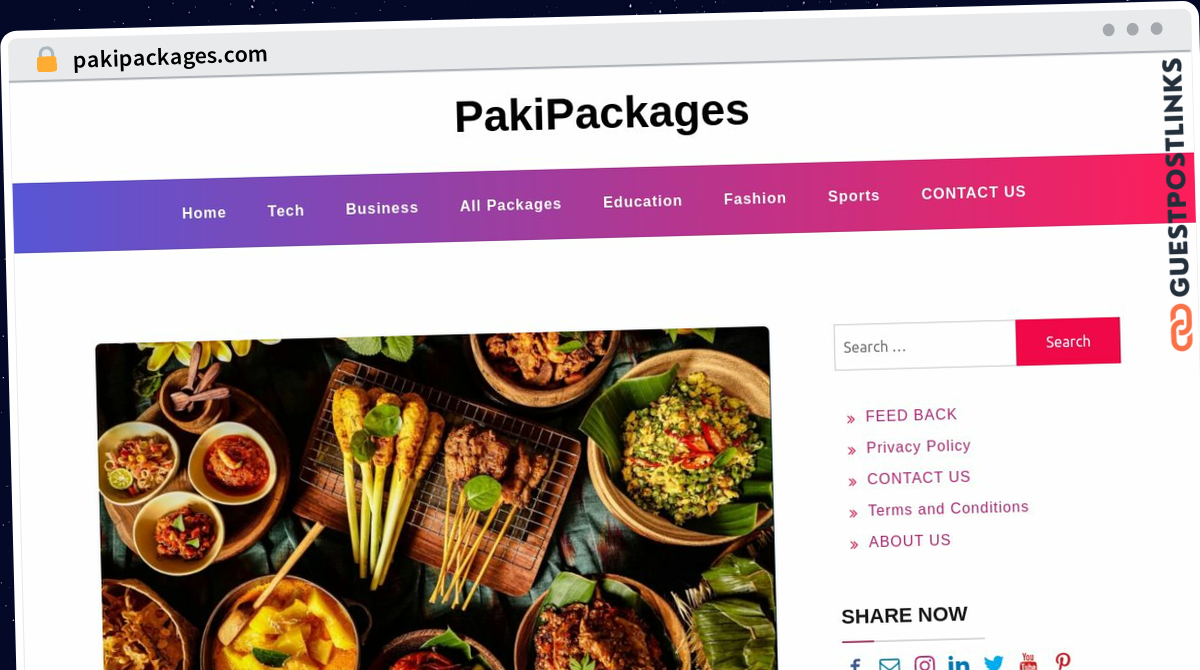
Task: Click the FEED BACK sidebar link
Action: (x=911, y=415)
